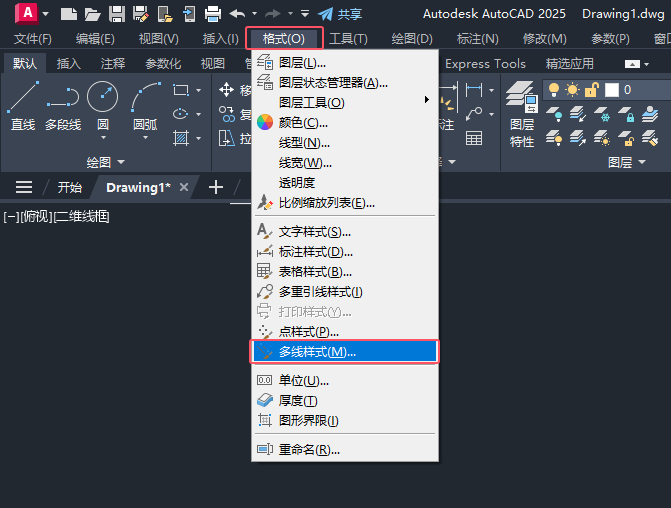
Task: Choose 文字样式(S)... menu entry
Action: (345, 232)
